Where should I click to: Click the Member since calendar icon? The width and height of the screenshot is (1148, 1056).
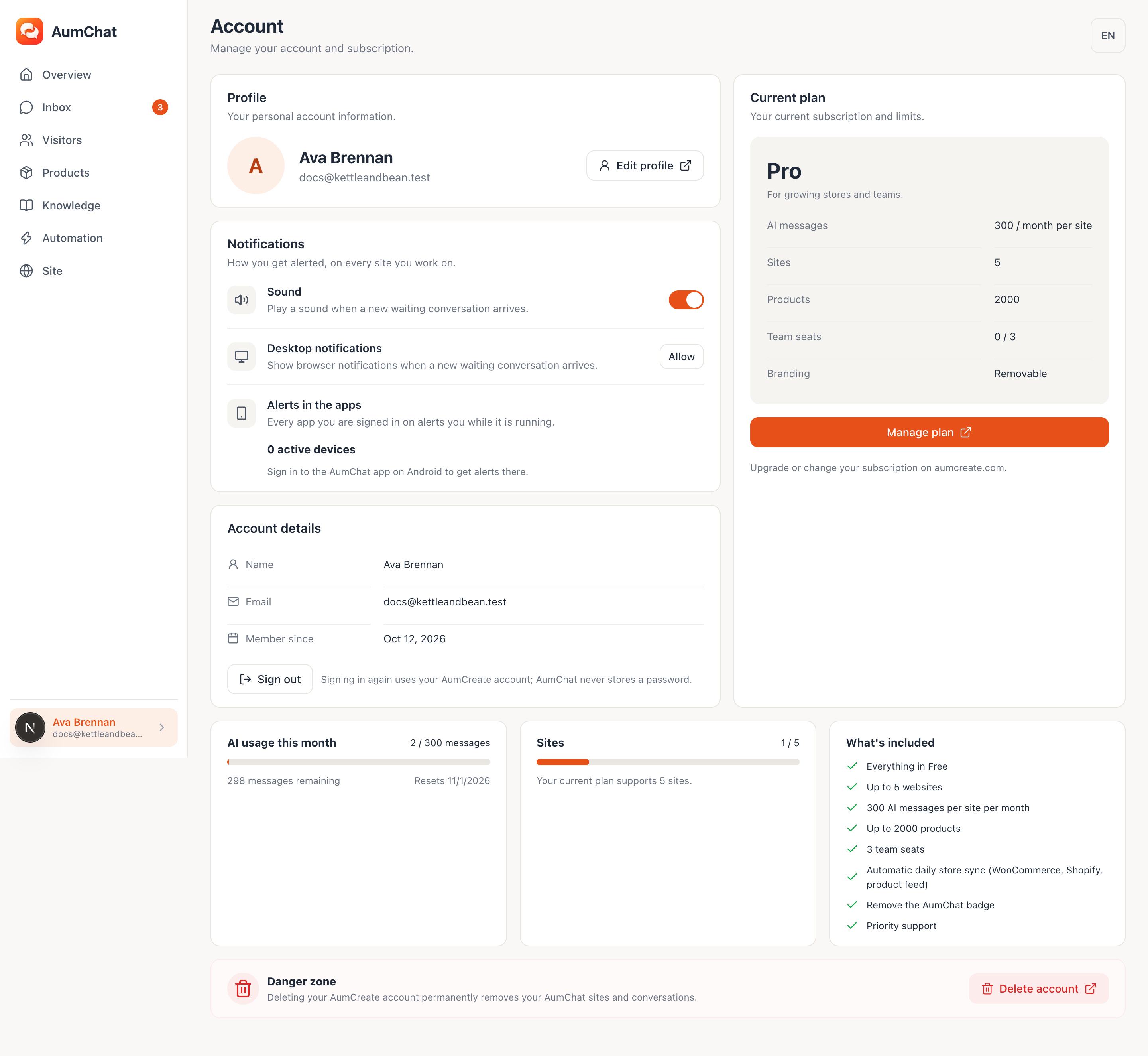[x=233, y=639]
